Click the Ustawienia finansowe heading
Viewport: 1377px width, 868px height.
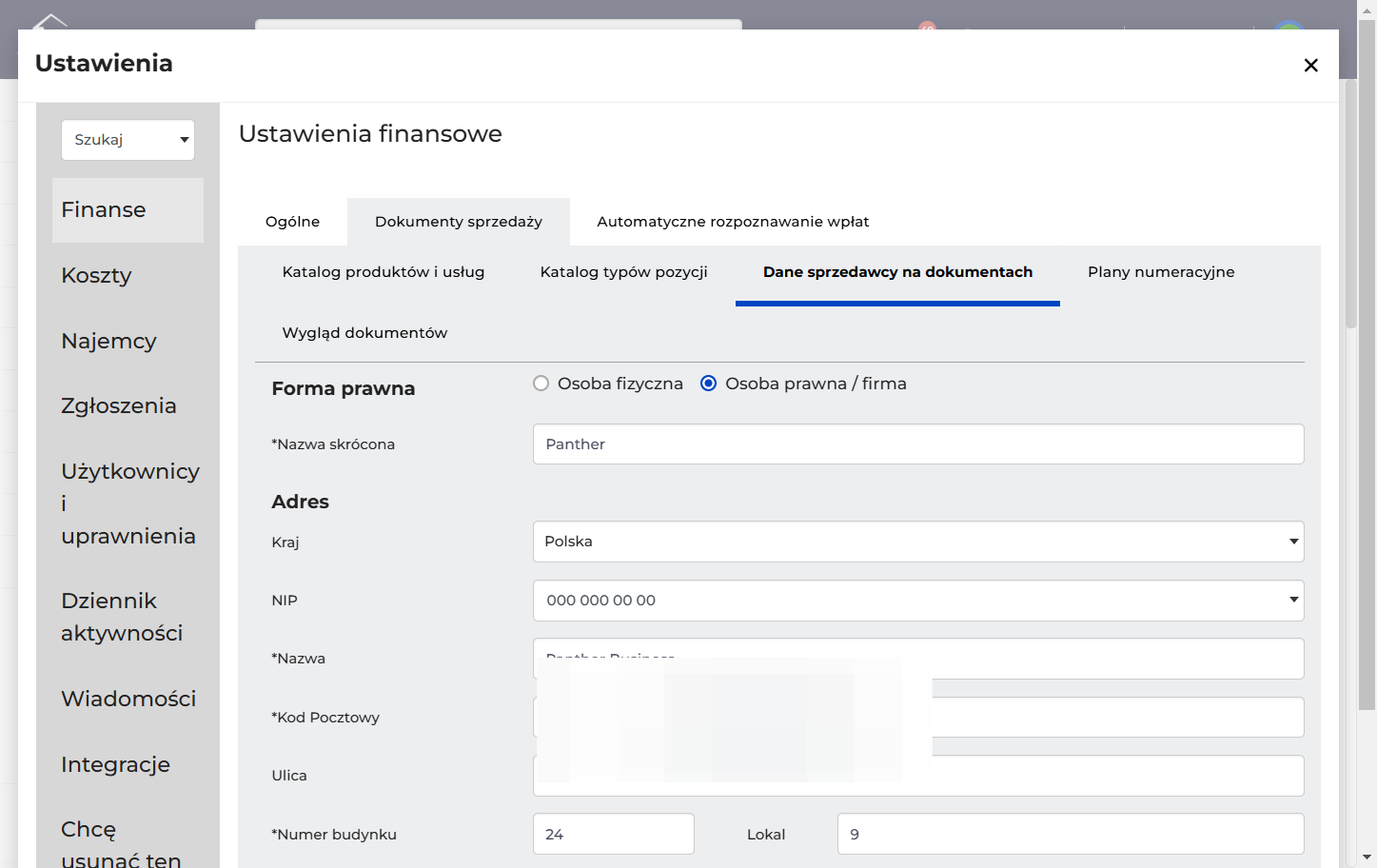pyautogui.click(x=370, y=134)
